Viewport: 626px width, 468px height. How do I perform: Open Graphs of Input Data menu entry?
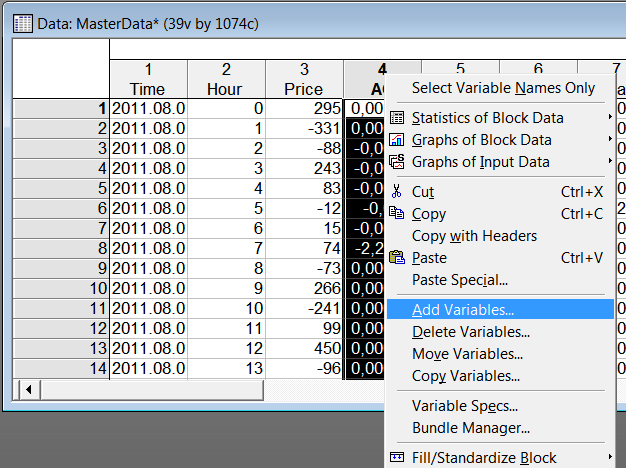(500, 162)
